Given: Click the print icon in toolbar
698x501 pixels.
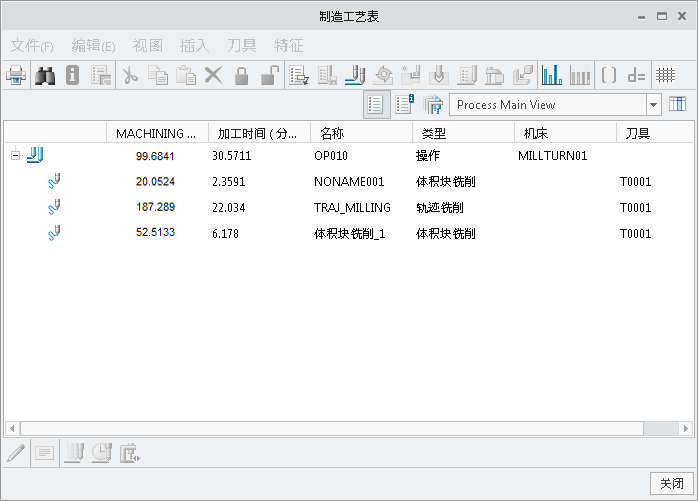Looking at the screenshot, I should [x=16, y=75].
